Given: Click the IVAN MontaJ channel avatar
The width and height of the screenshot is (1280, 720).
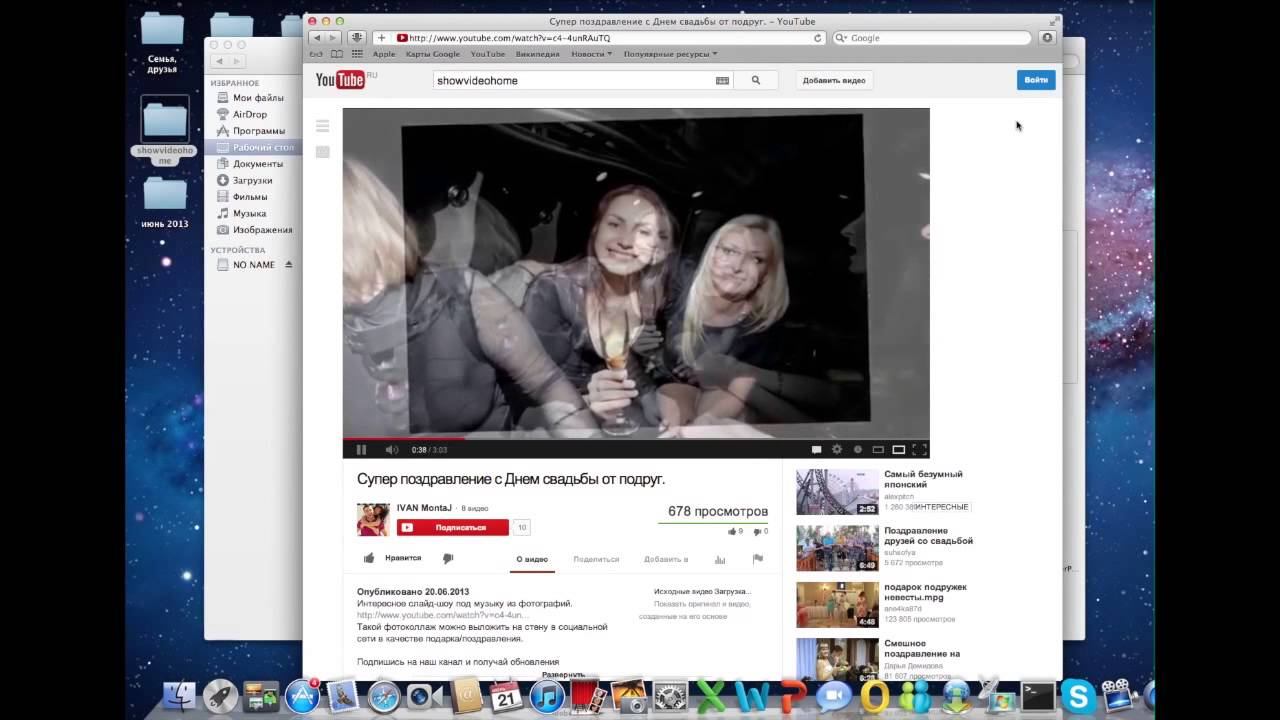Looking at the screenshot, I should tap(373, 519).
